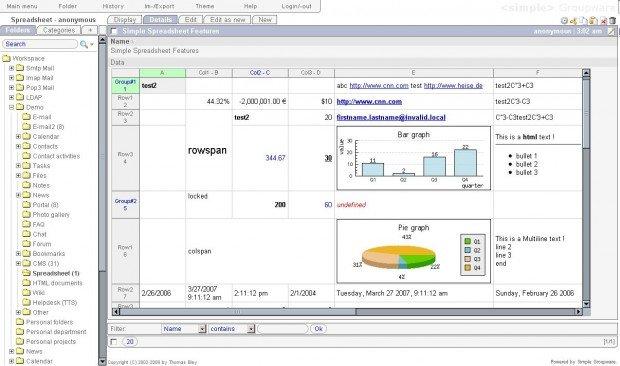Open the Name filter field dropdown
This screenshot has width=620, height=366.
pyautogui.click(x=202, y=329)
